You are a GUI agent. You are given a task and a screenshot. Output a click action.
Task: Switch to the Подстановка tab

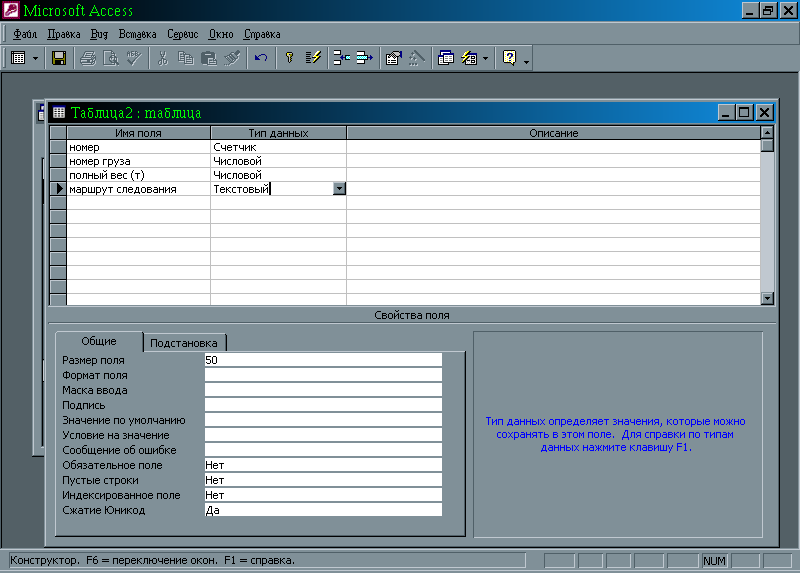click(x=184, y=343)
